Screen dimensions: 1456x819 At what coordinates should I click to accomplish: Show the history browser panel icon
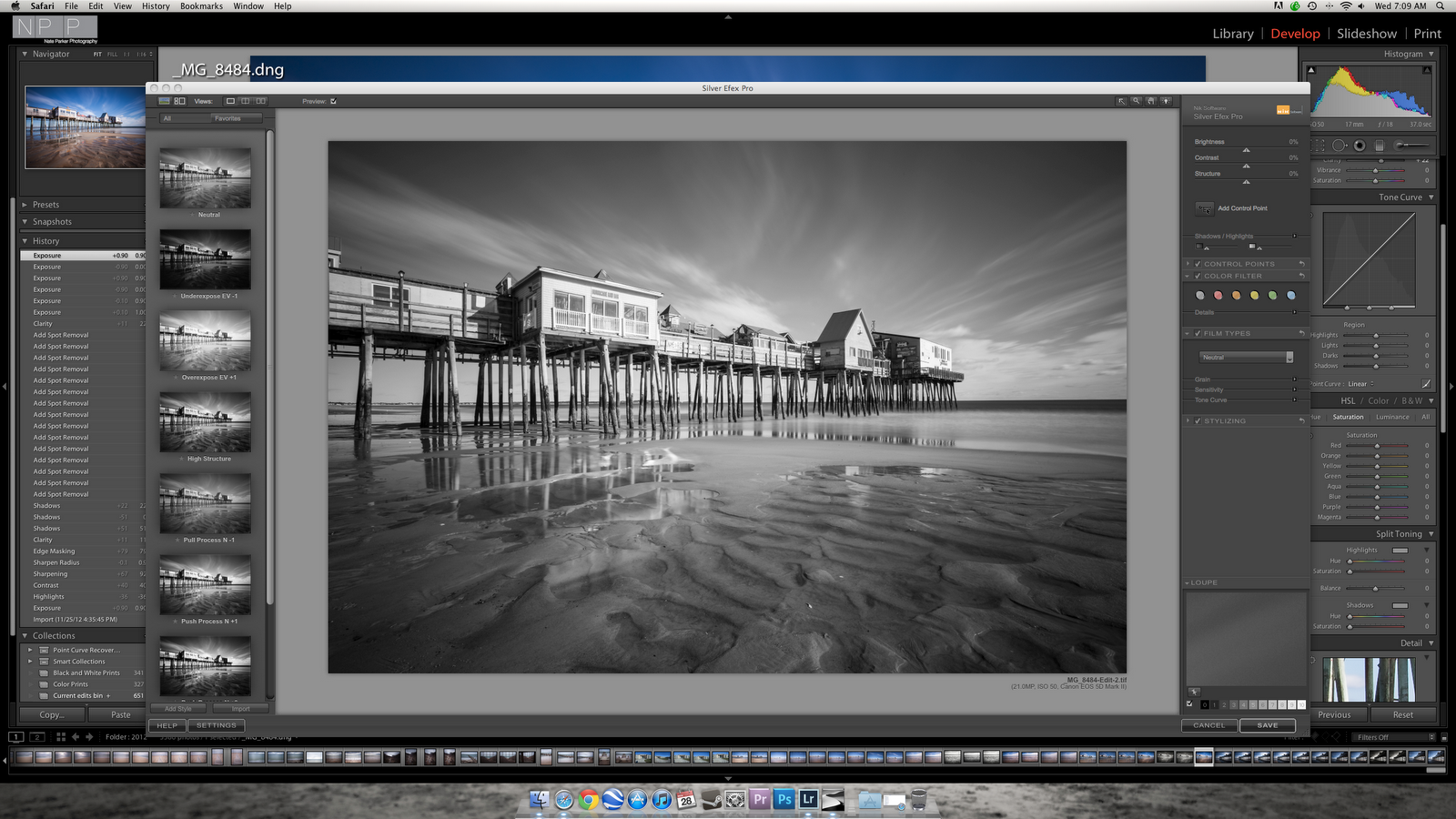(180, 101)
